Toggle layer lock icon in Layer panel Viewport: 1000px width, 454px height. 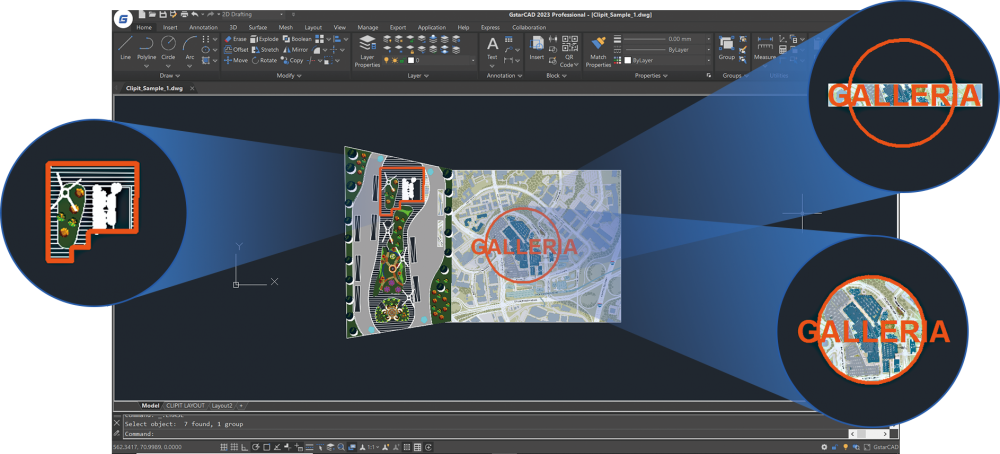tap(402, 60)
